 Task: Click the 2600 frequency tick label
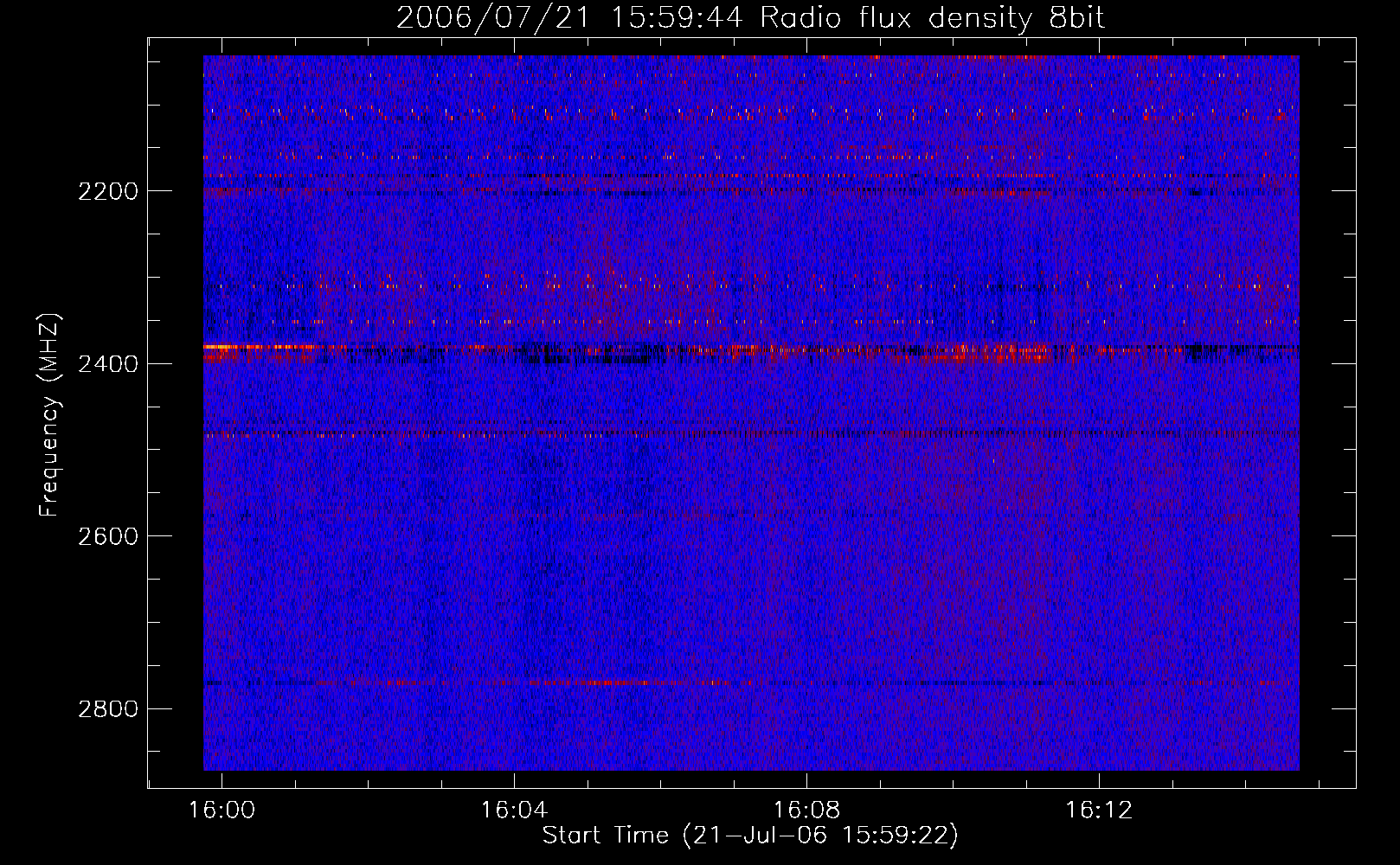108,536
